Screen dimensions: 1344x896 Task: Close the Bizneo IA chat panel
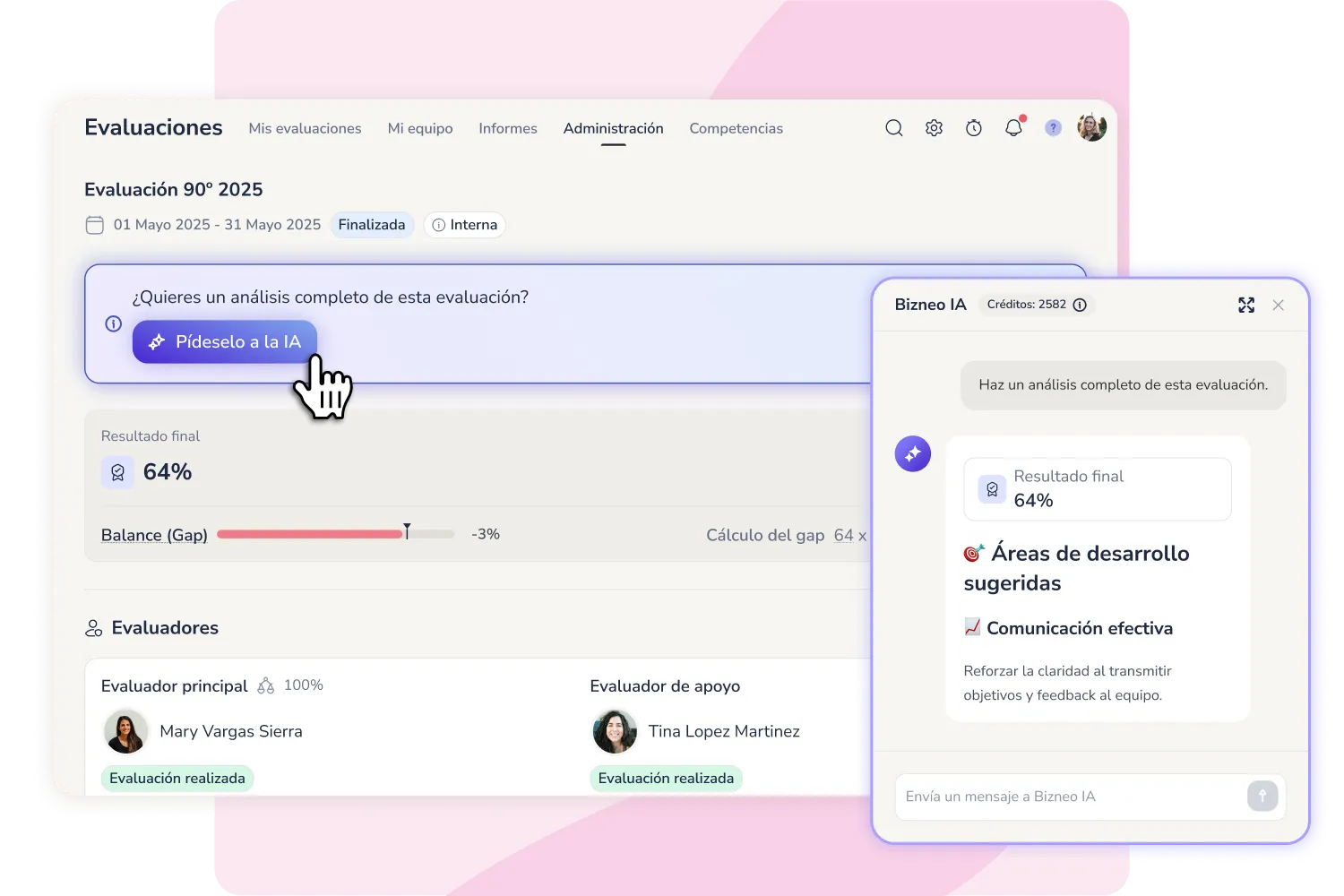pyautogui.click(x=1279, y=306)
